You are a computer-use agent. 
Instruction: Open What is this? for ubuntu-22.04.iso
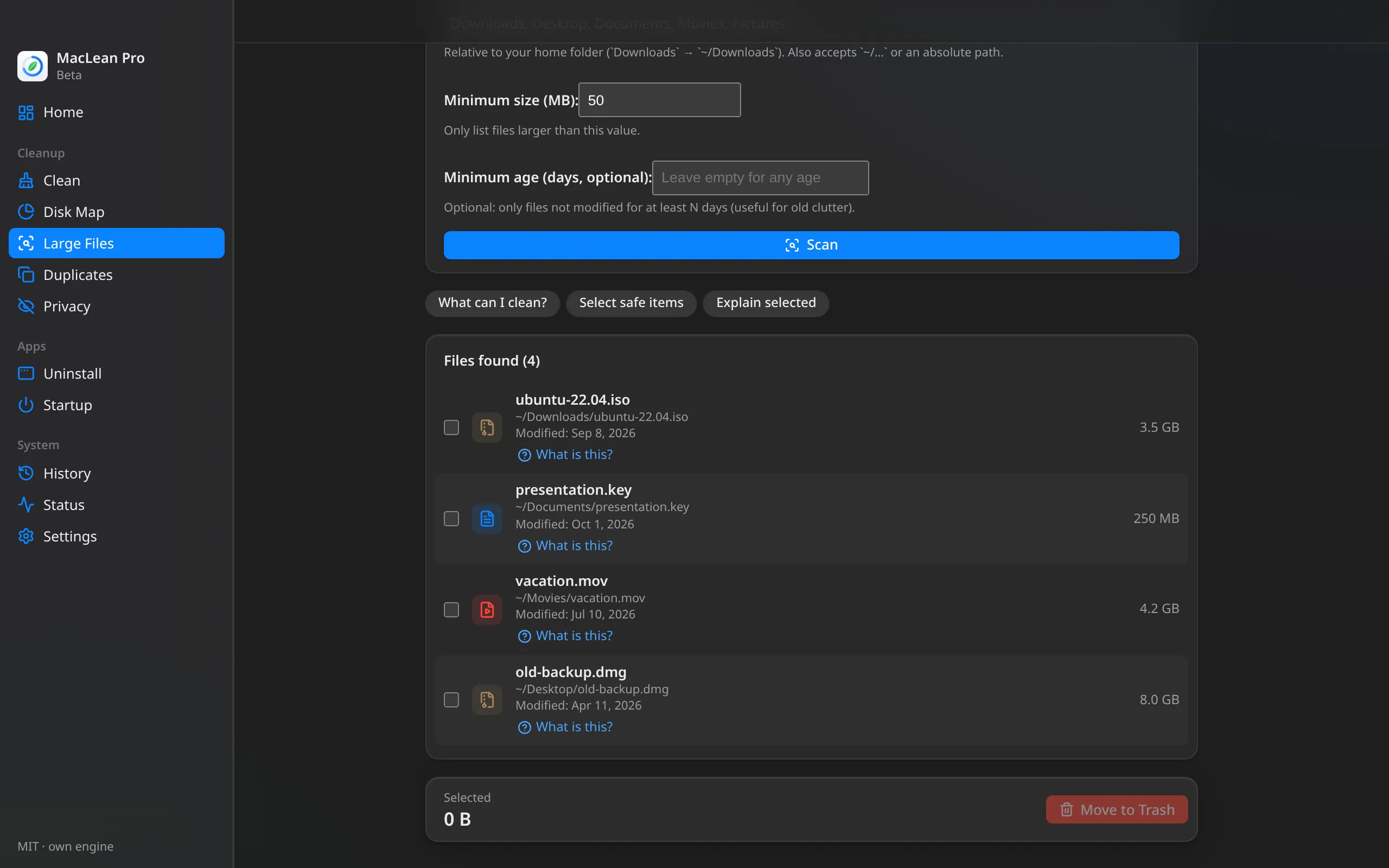565,455
